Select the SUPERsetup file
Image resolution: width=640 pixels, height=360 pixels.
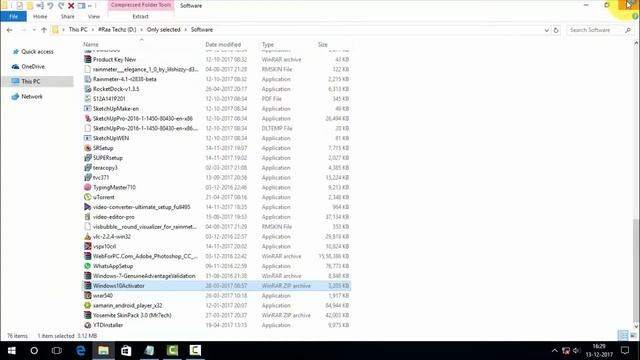[x=217, y=158]
